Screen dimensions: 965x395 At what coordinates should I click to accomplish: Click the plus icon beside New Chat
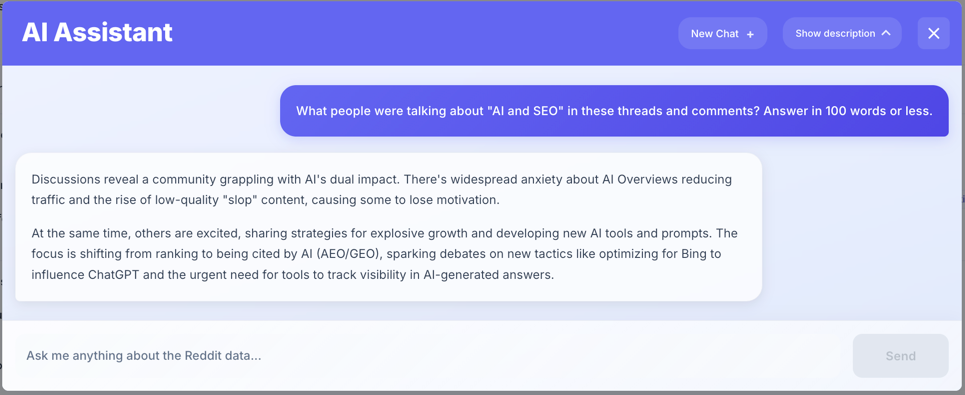(x=750, y=34)
